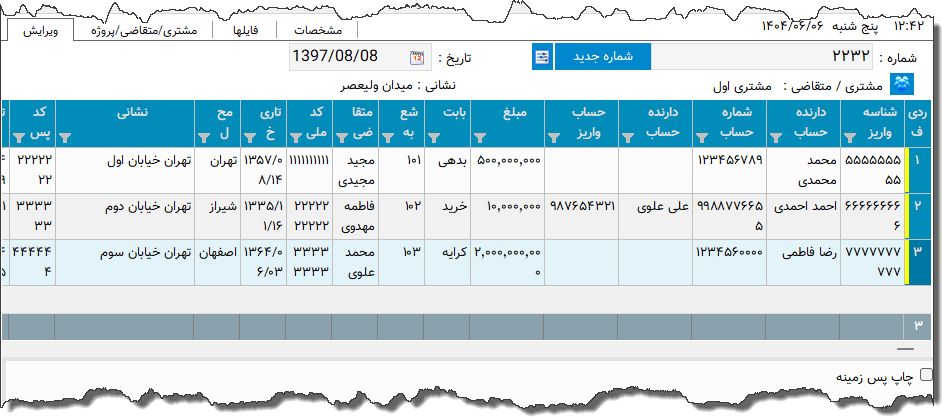Open filter on شماره حساب column

pos(701,139)
